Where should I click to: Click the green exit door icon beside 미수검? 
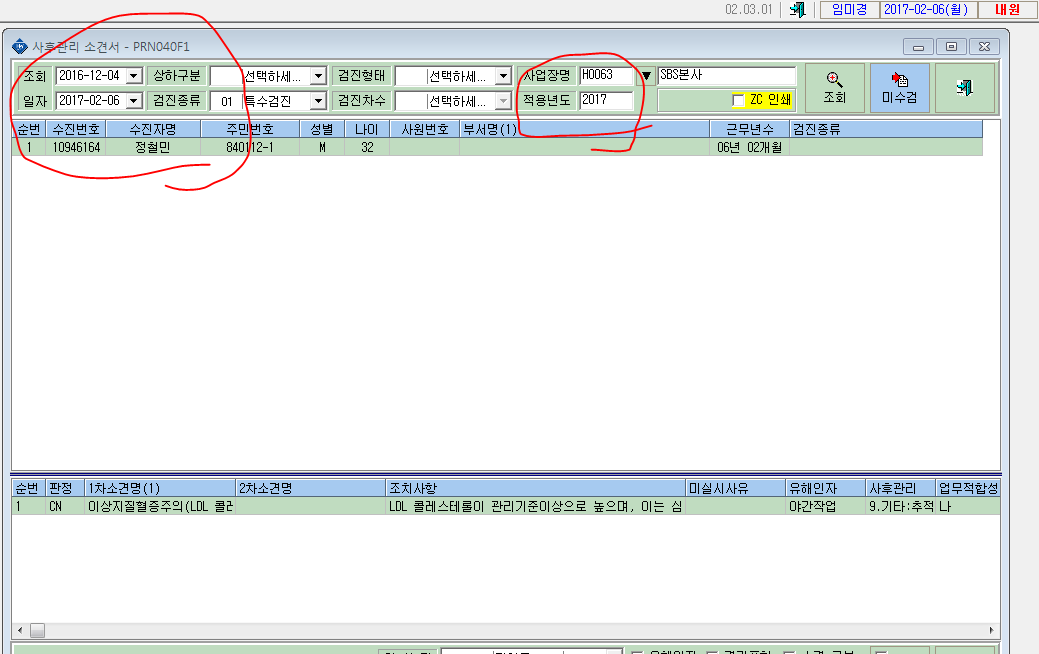965,88
